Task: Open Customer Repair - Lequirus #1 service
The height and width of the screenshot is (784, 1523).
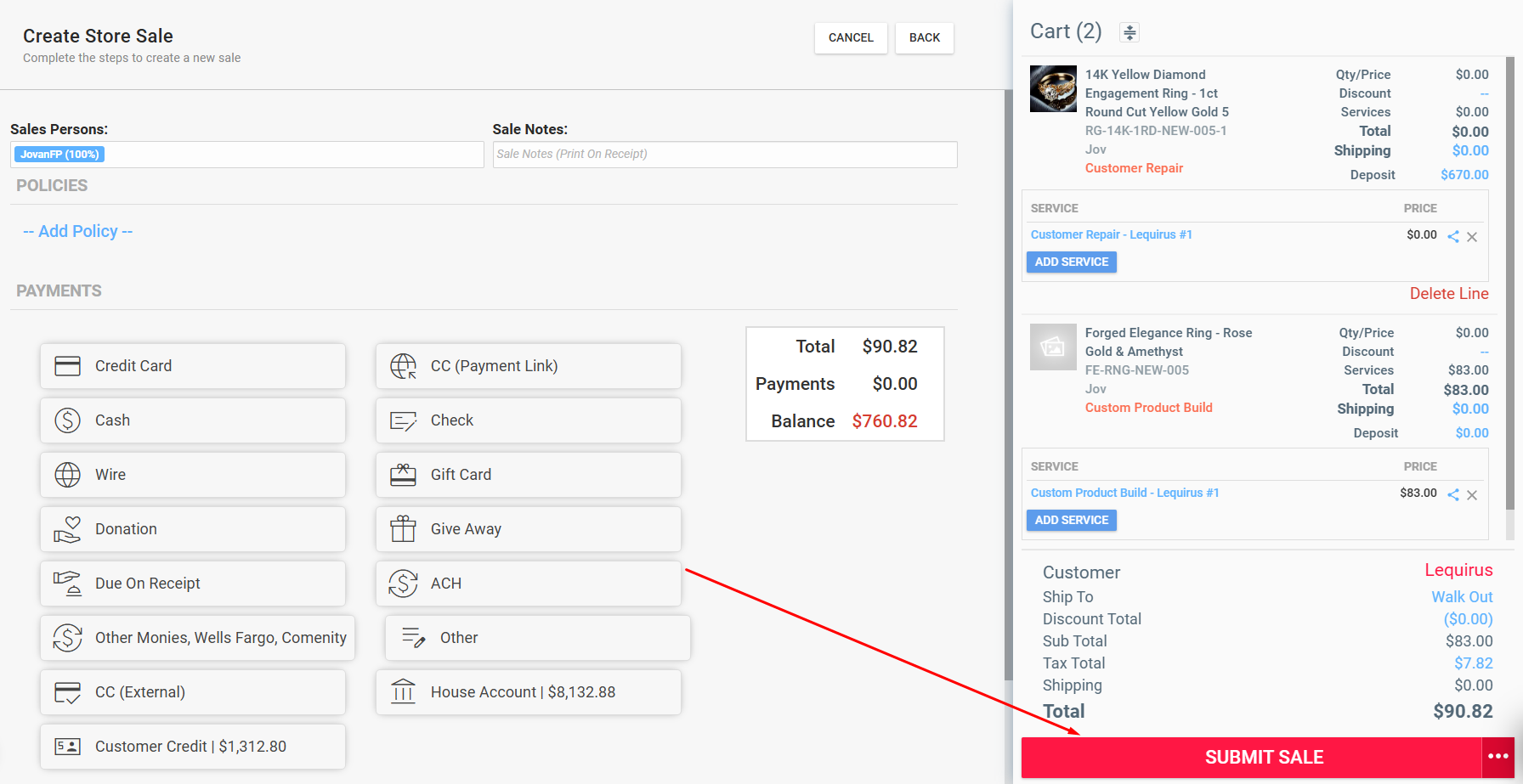Action: (1112, 234)
